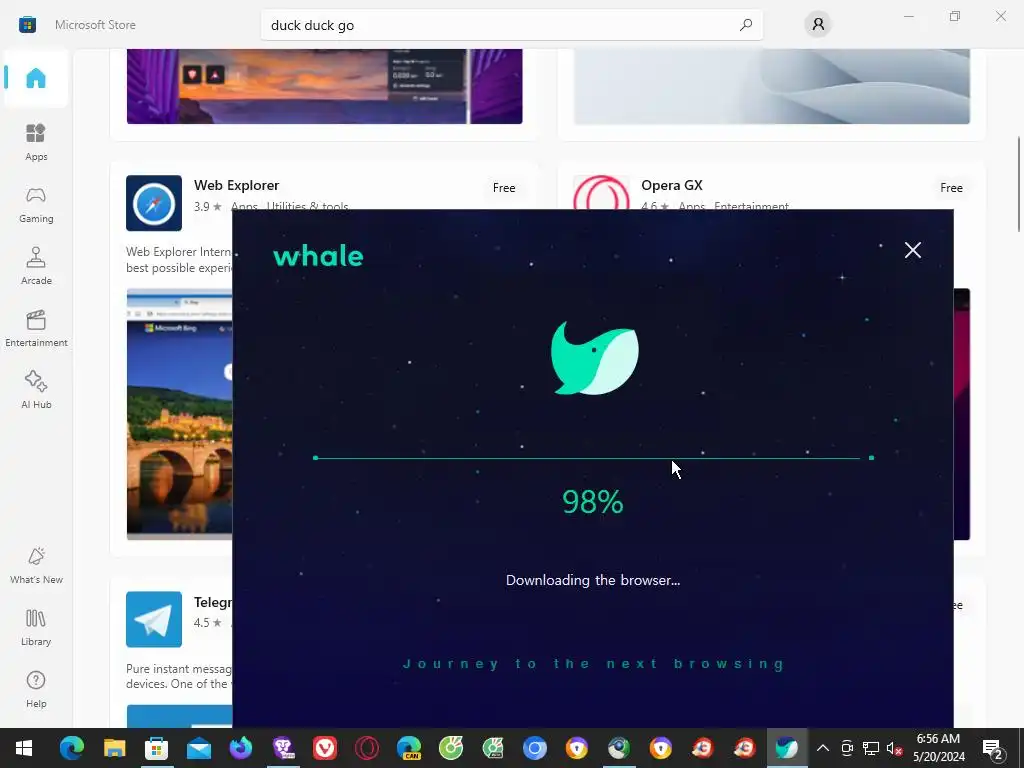
Task: Open the notification center
Action: [993, 749]
